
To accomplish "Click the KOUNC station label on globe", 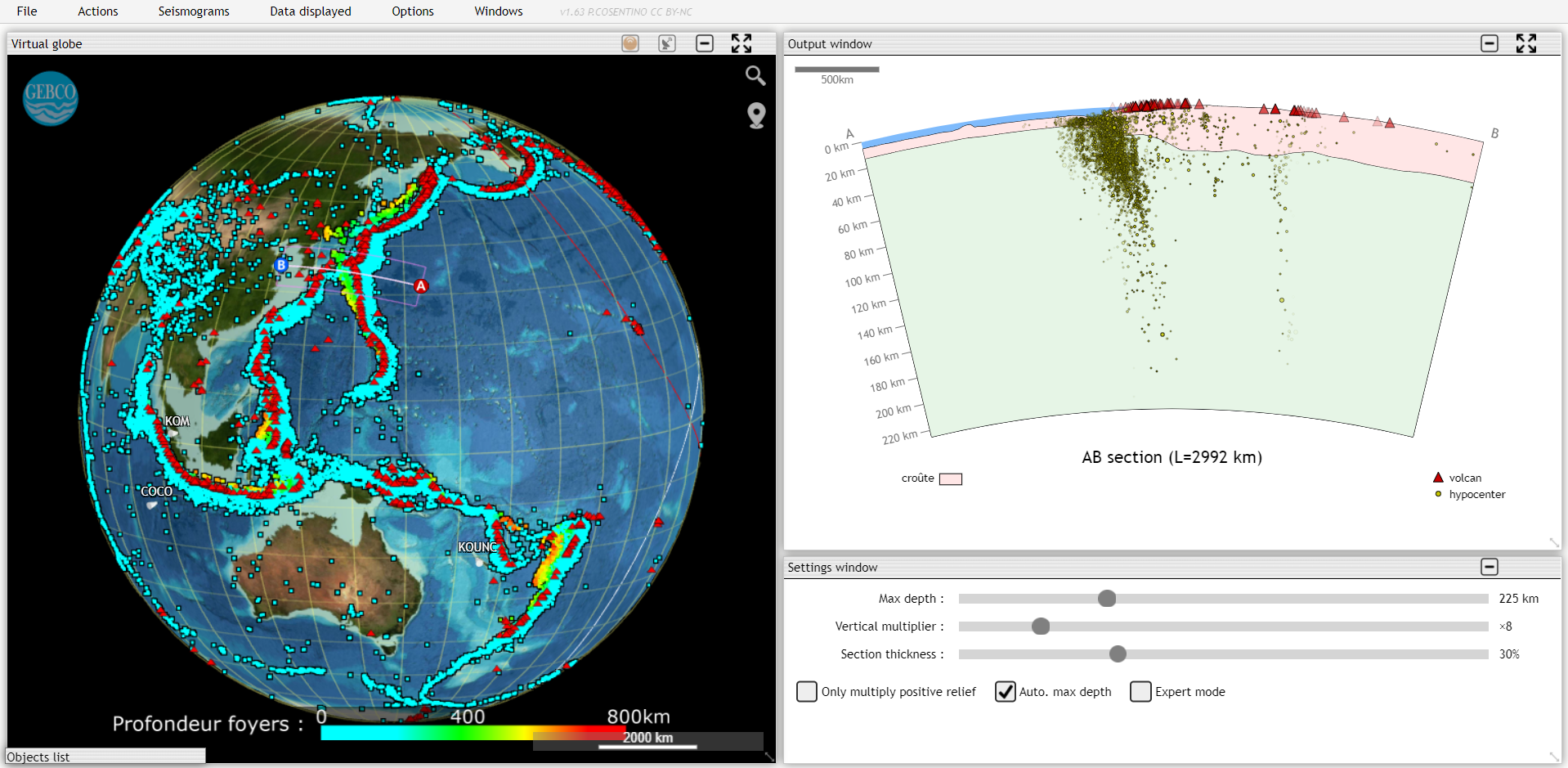I will [477, 547].
